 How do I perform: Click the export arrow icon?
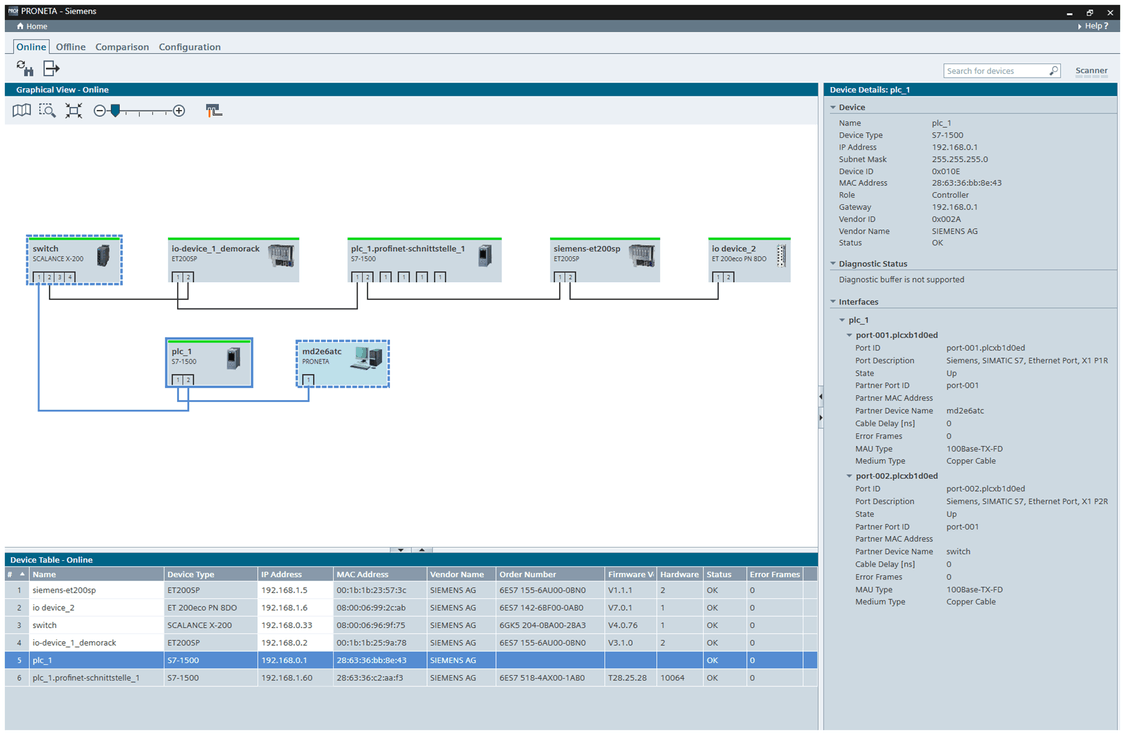pos(51,68)
